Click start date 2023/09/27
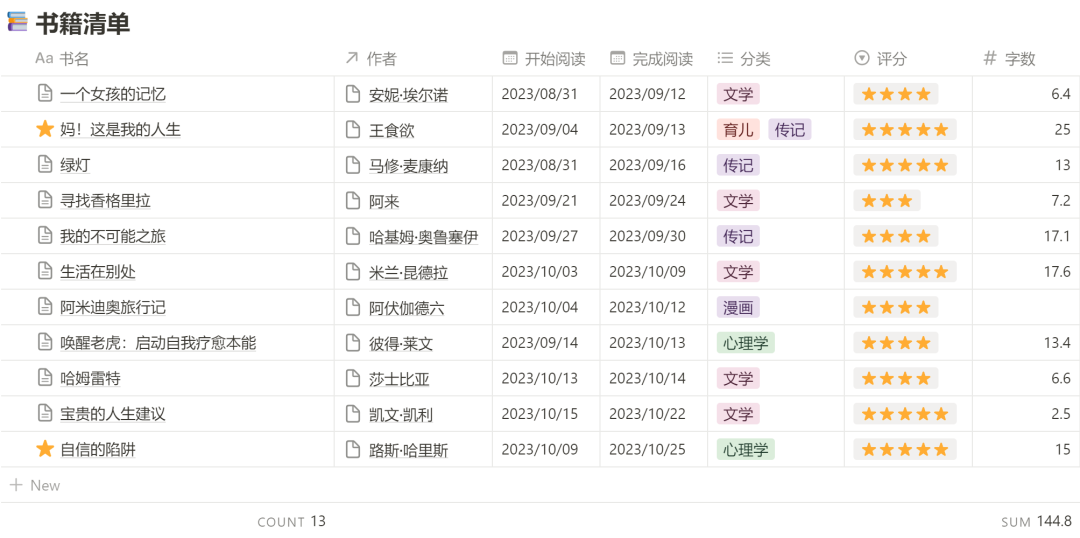Image resolution: width=1080 pixels, height=538 pixels. click(x=540, y=236)
